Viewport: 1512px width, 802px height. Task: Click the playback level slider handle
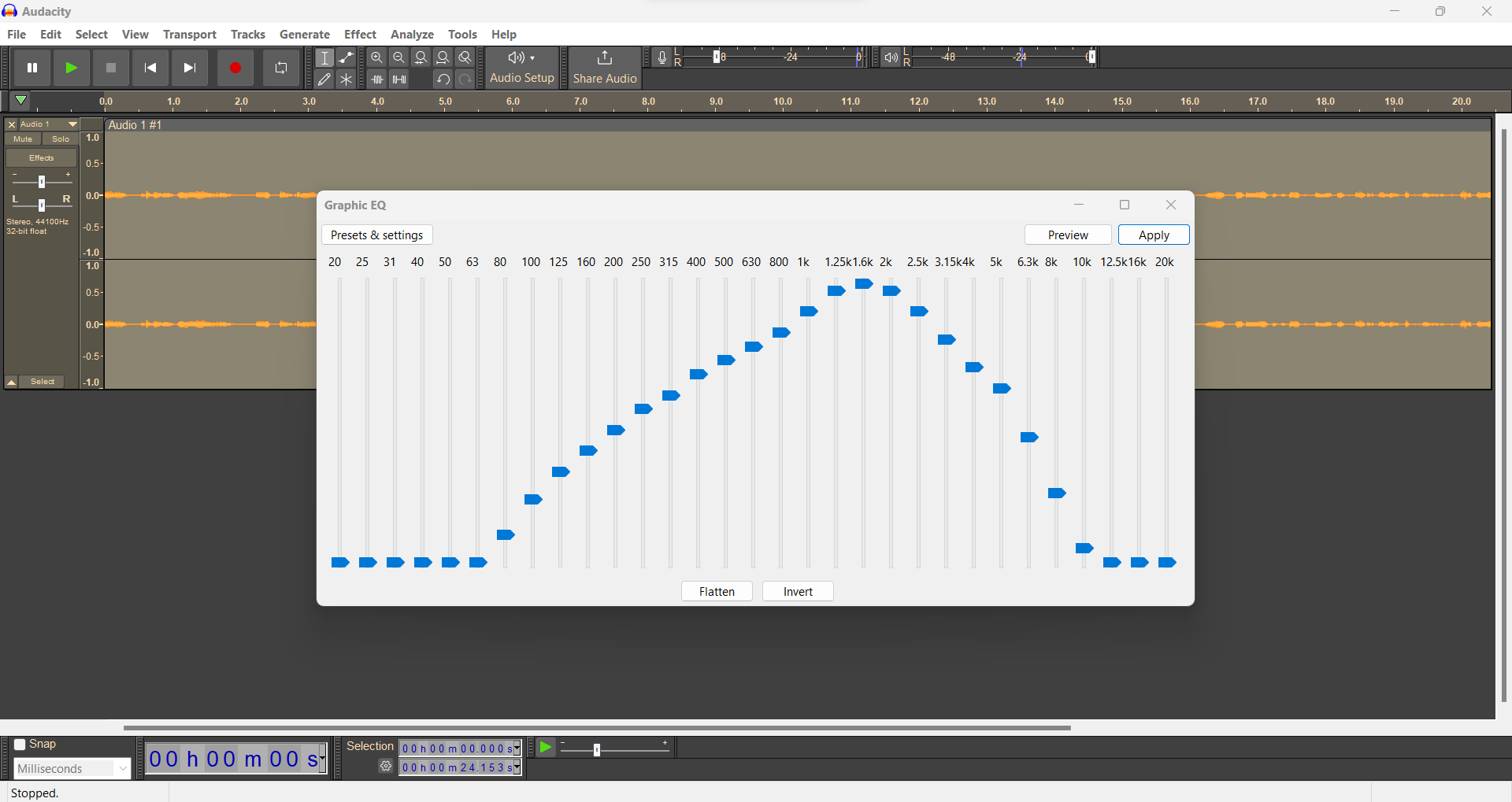[1092, 57]
